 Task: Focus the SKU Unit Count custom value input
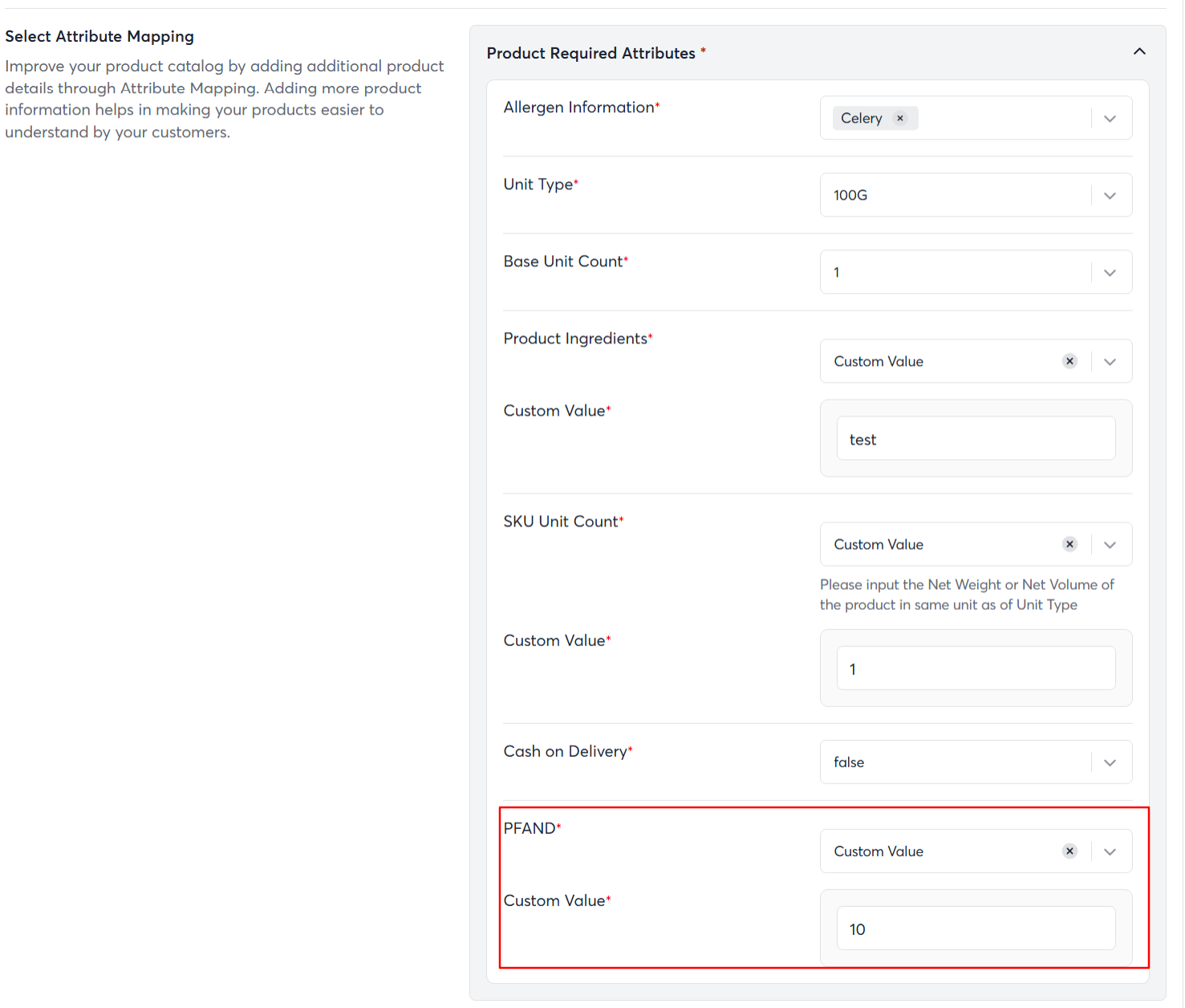(976, 669)
